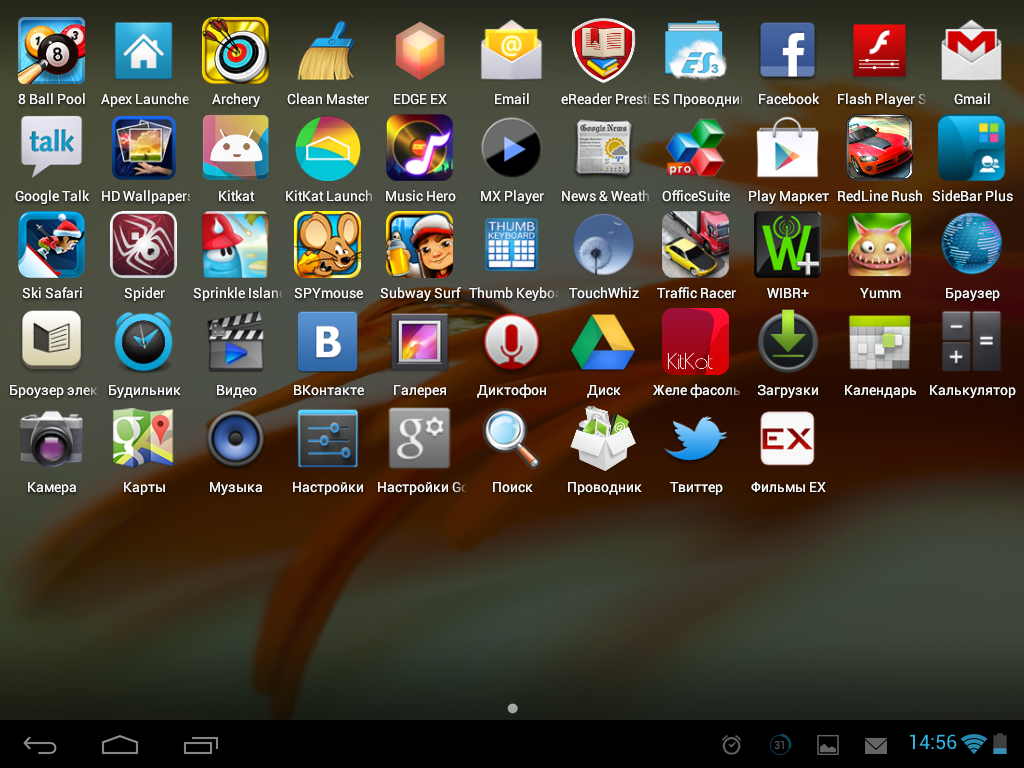Launch MX Player

[511, 148]
